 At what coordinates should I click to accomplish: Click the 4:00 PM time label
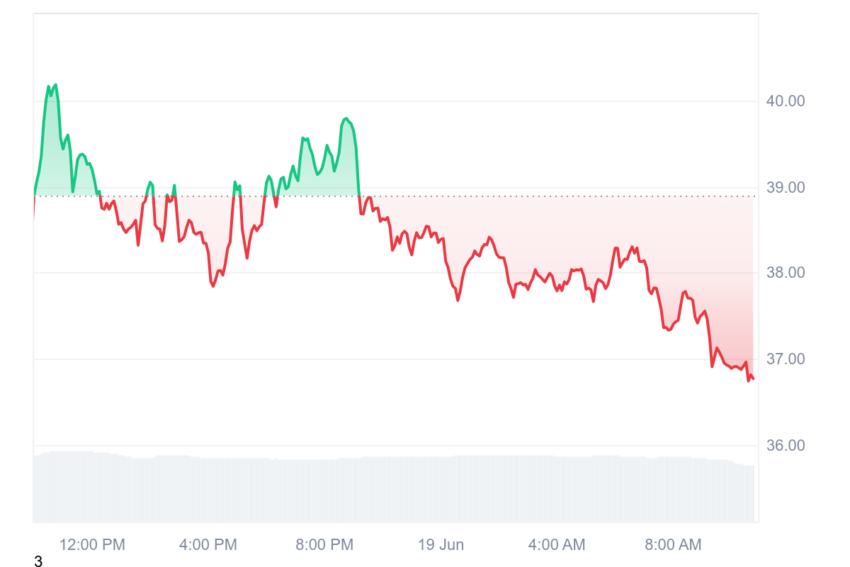pos(208,544)
